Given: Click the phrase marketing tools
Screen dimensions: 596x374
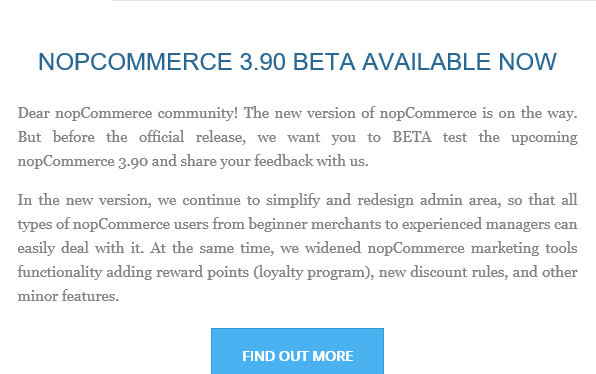Looking at the screenshot, I should click(524, 248).
